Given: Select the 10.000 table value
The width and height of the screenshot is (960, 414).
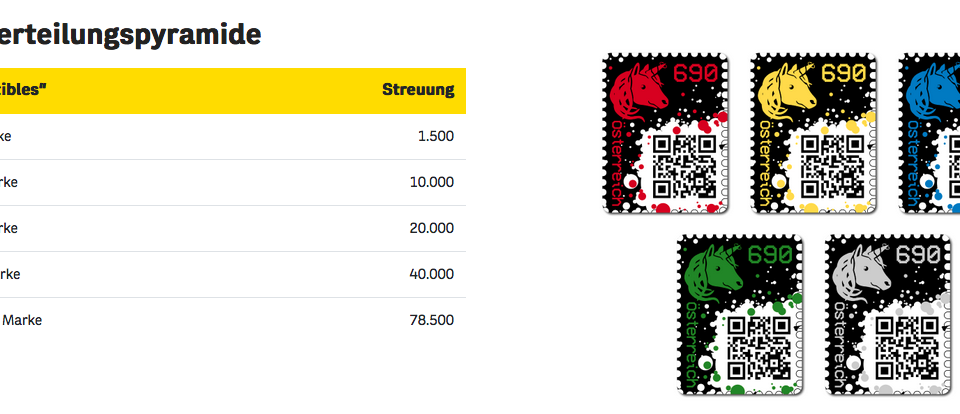Looking at the screenshot, I should tap(432, 182).
